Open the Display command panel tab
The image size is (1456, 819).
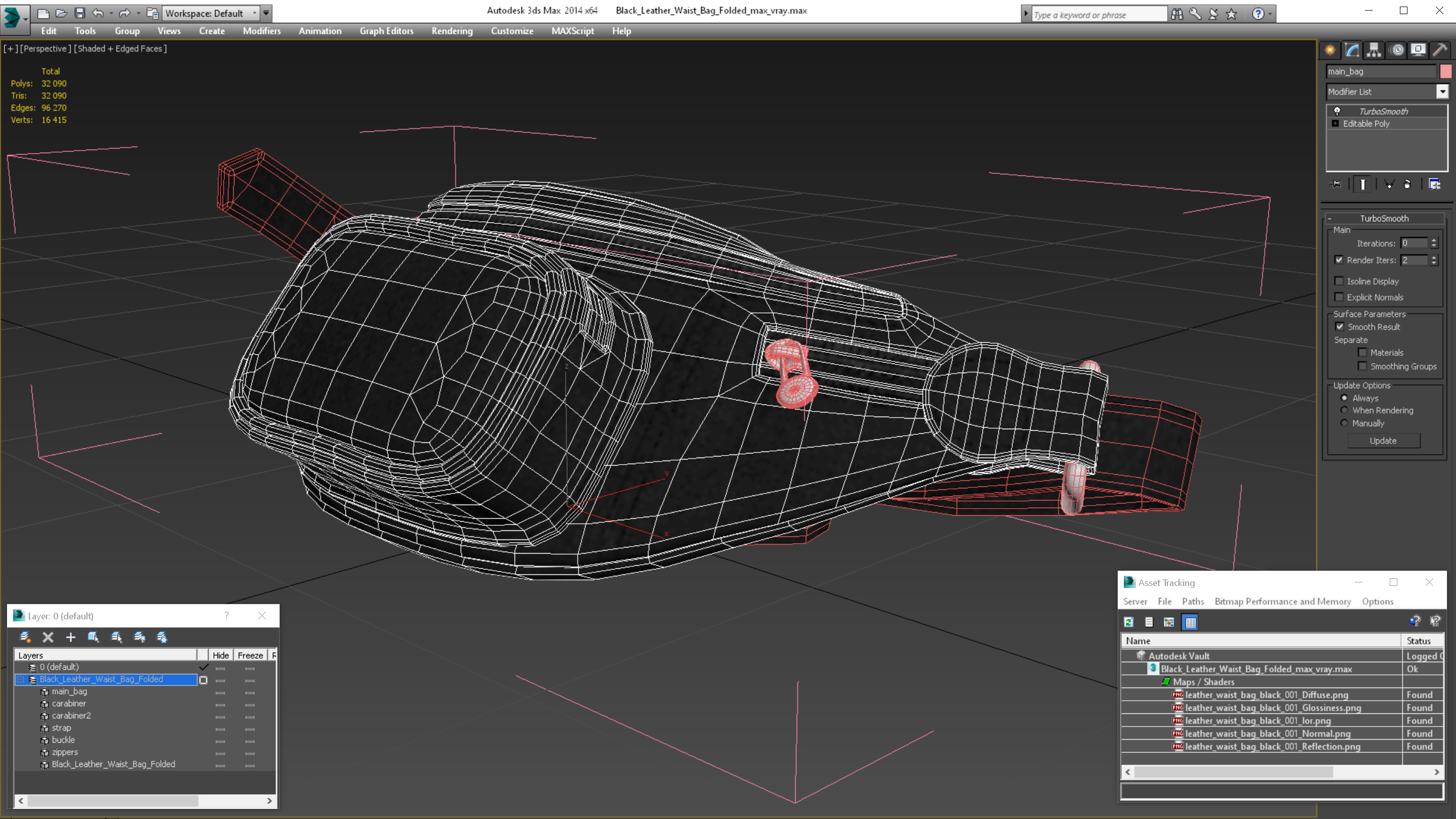1418,51
